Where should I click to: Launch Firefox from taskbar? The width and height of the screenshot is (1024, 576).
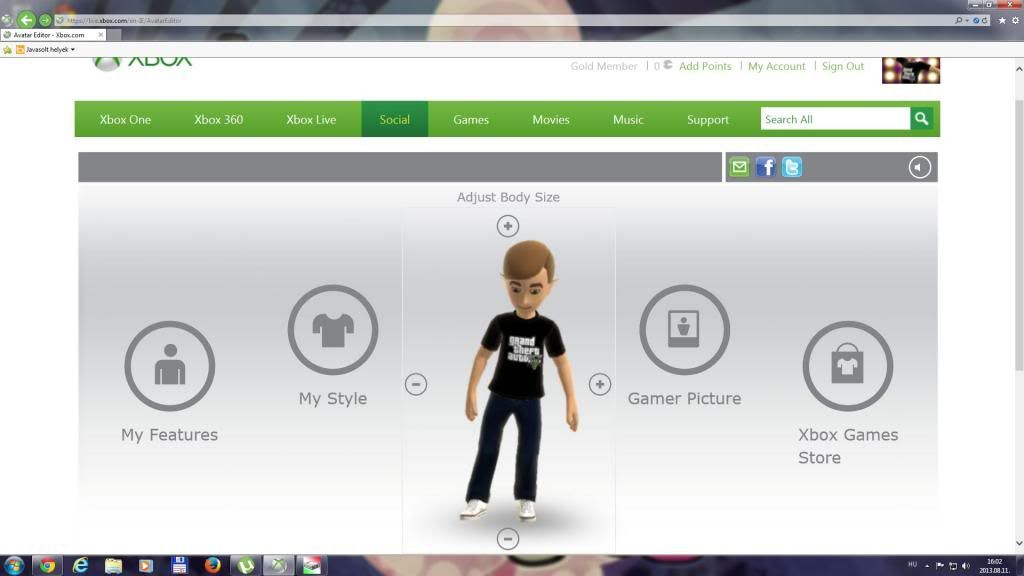click(212, 565)
